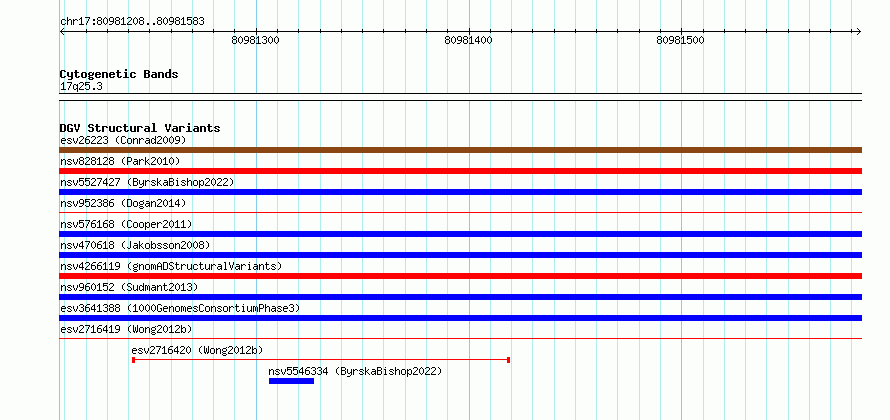
Task: Select the thin red nsv952386 Dogan2014 line
Action: click(x=460, y=213)
